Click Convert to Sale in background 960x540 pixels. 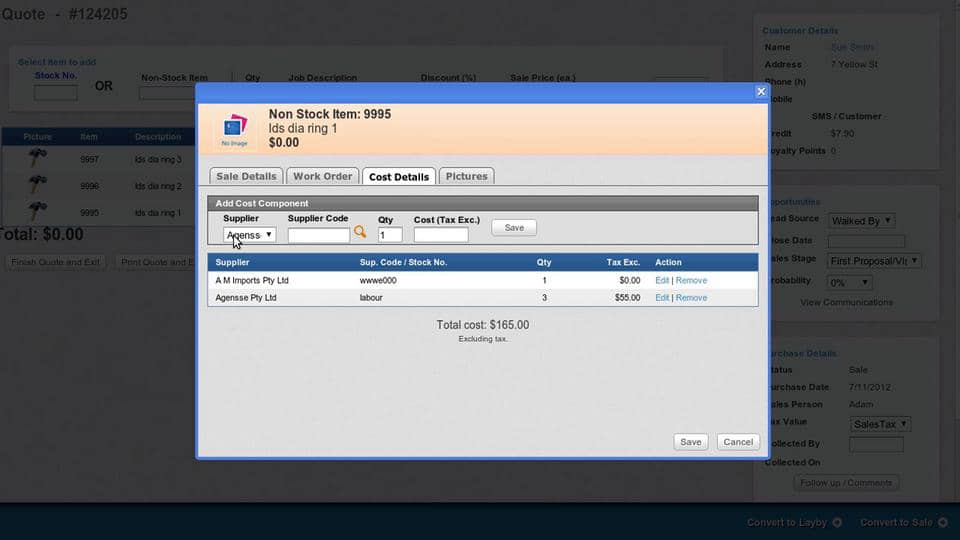(896, 522)
